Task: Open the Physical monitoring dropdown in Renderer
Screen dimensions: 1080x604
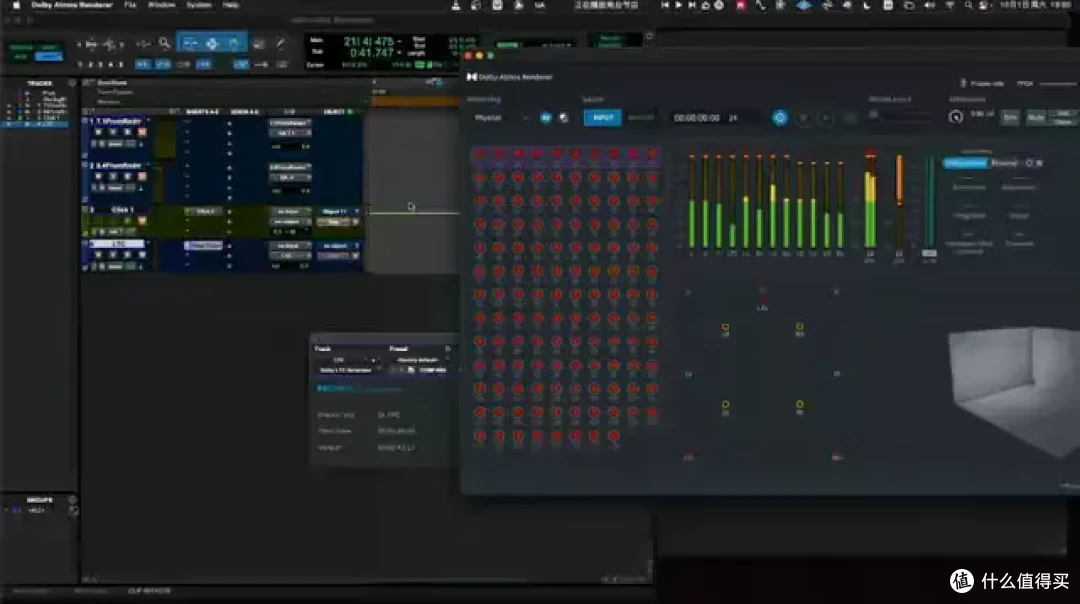Action: pyautogui.click(x=501, y=118)
